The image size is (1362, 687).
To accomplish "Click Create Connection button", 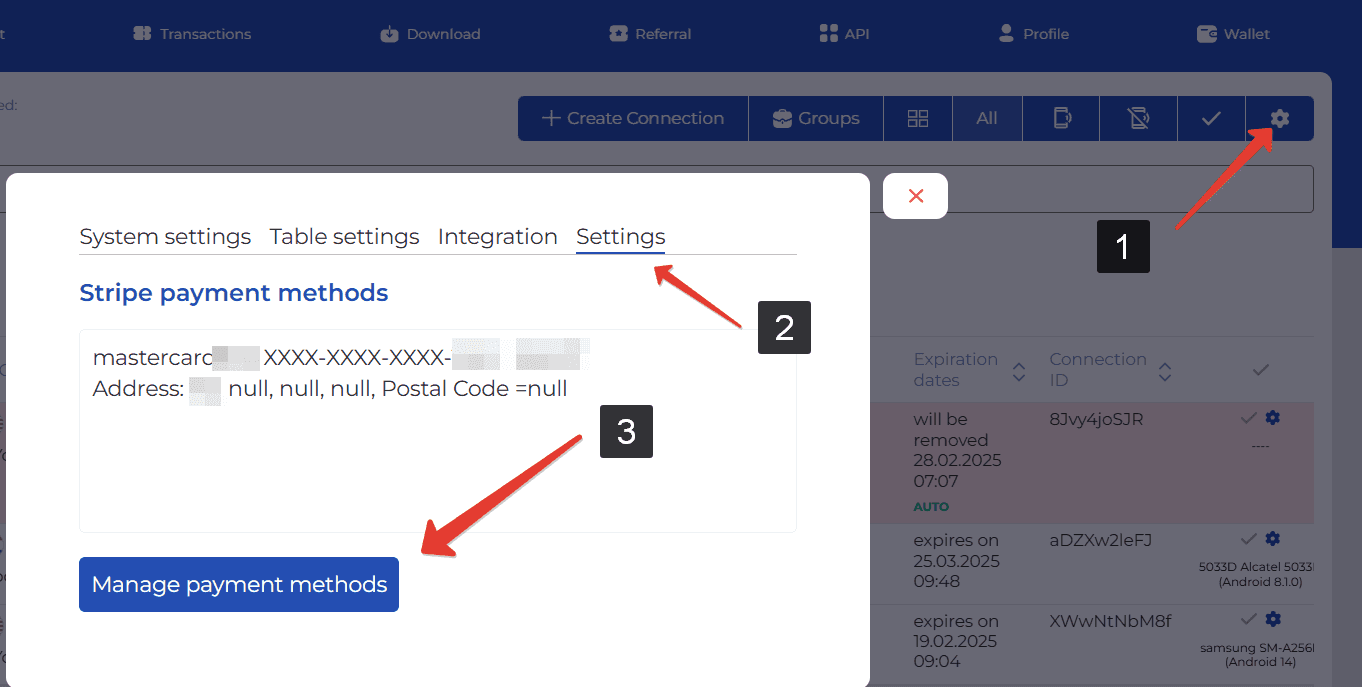I will pyautogui.click(x=633, y=119).
